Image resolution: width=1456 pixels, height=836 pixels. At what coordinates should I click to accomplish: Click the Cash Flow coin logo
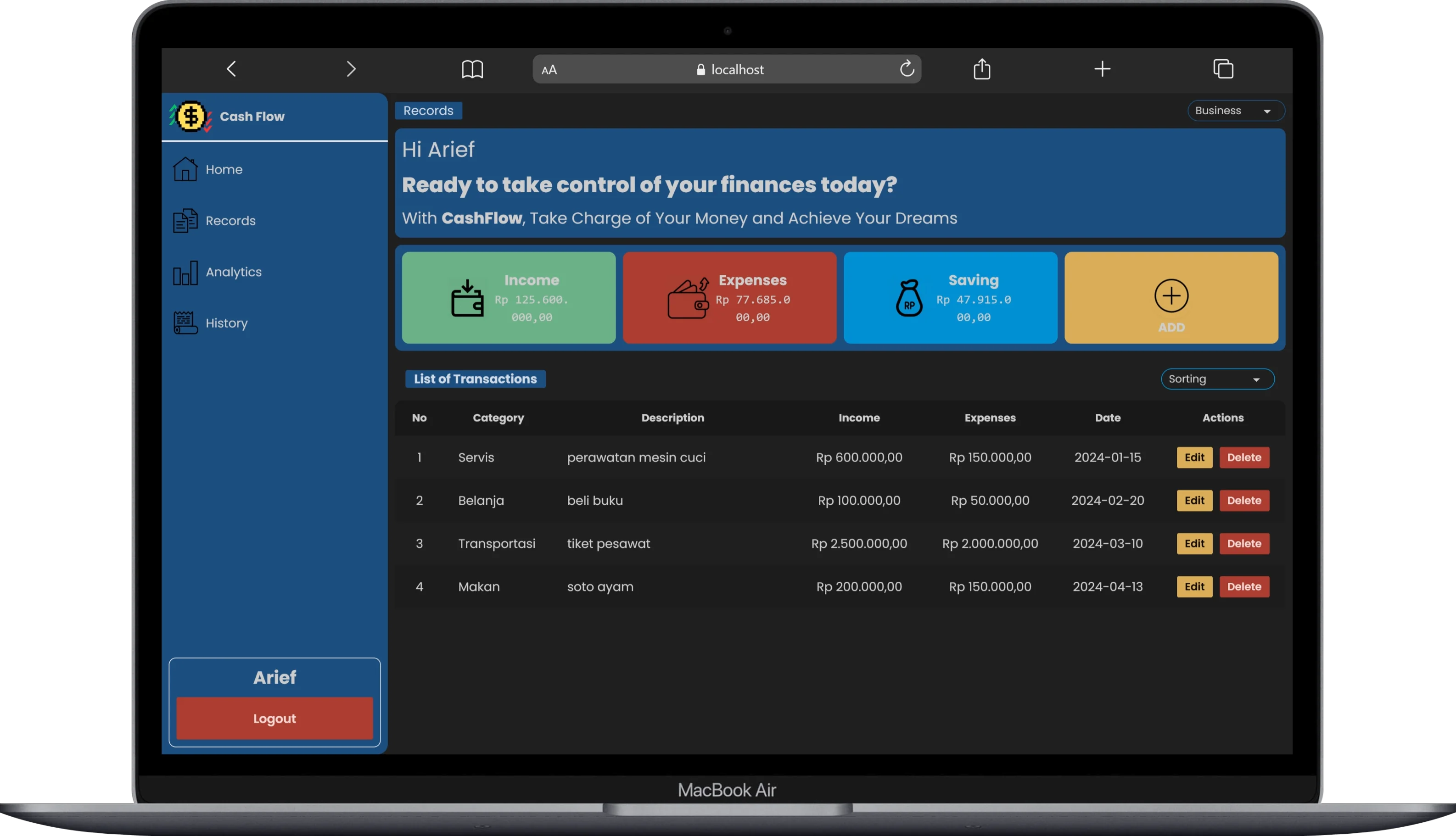[190, 117]
